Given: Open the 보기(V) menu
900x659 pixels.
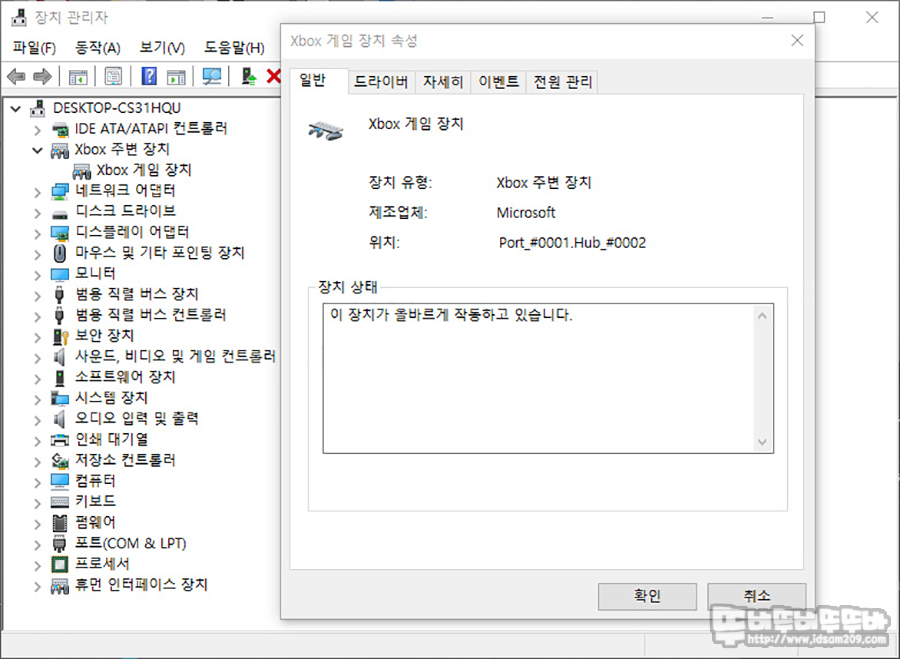Looking at the screenshot, I should 162,48.
